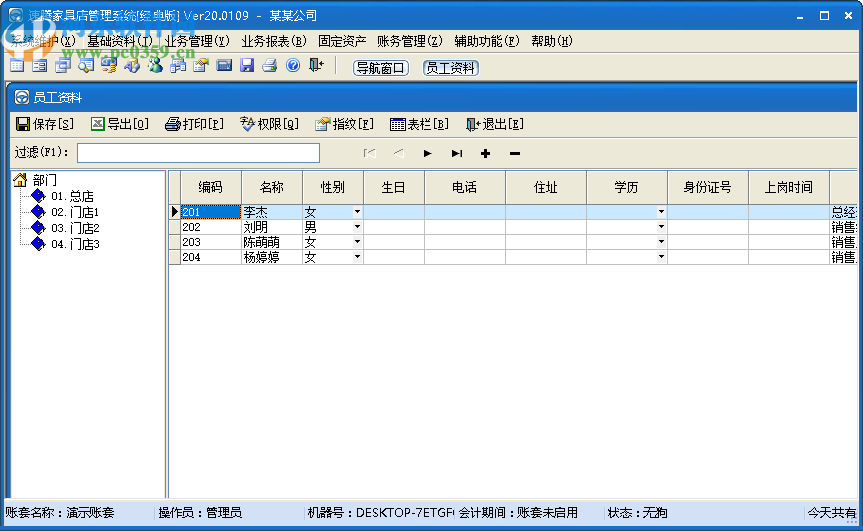Click row selector for row 204

click(174, 256)
